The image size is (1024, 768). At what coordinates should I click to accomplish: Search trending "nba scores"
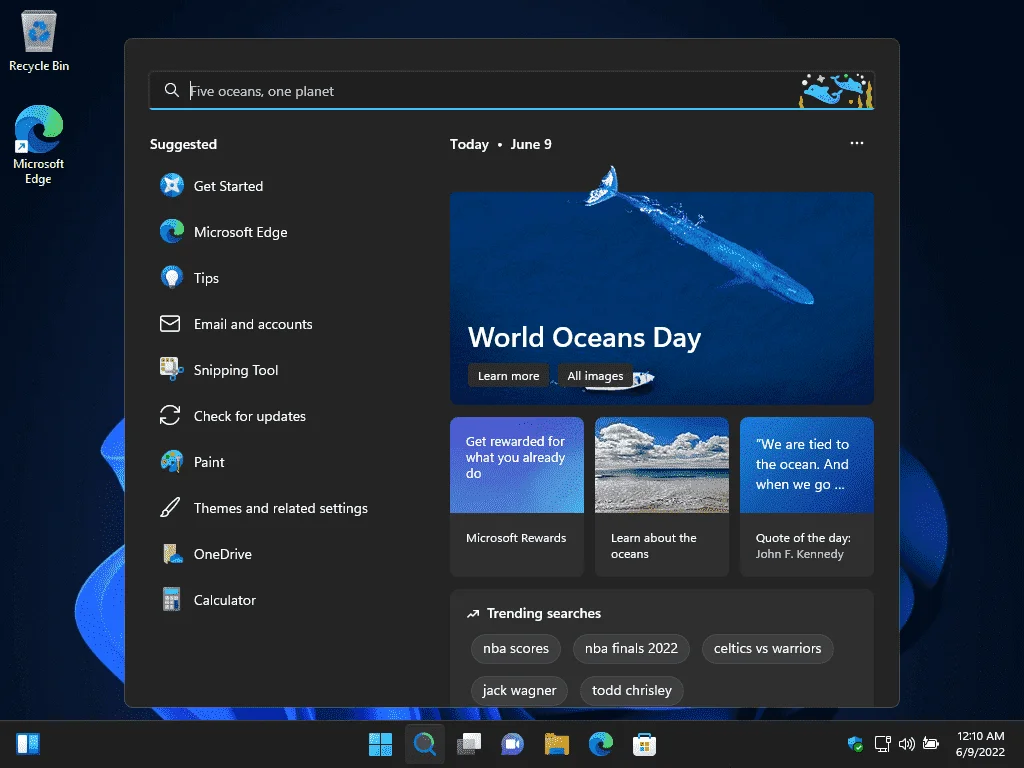coord(516,648)
